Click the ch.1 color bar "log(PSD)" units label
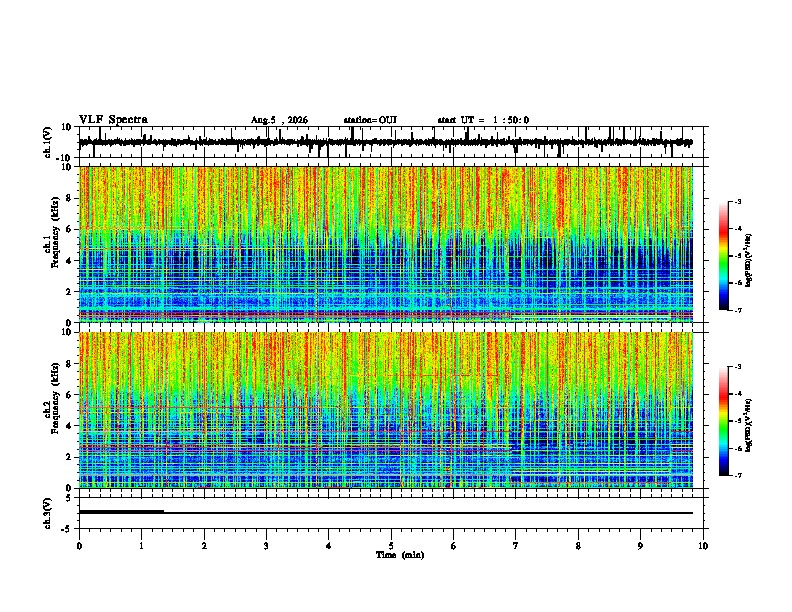 pyautogui.click(x=748, y=260)
